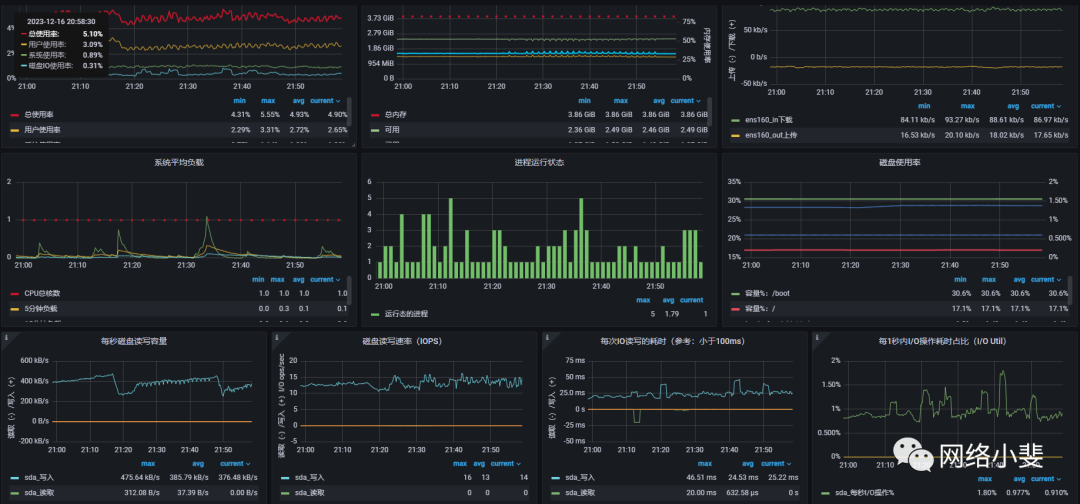The width and height of the screenshot is (1080, 504).
Task: Sort 磁盘使用率 legend by current column
Action: (1047, 280)
